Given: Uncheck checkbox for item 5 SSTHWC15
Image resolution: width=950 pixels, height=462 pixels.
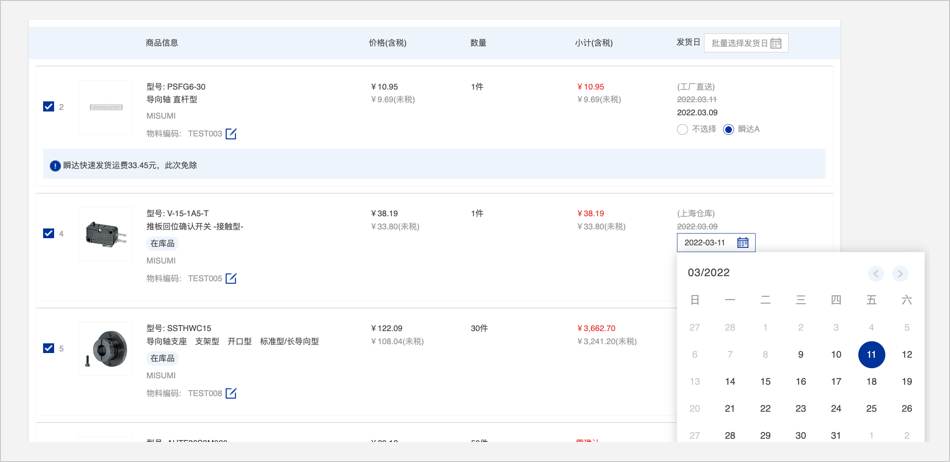Looking at the screenshot, I should 49,348.
